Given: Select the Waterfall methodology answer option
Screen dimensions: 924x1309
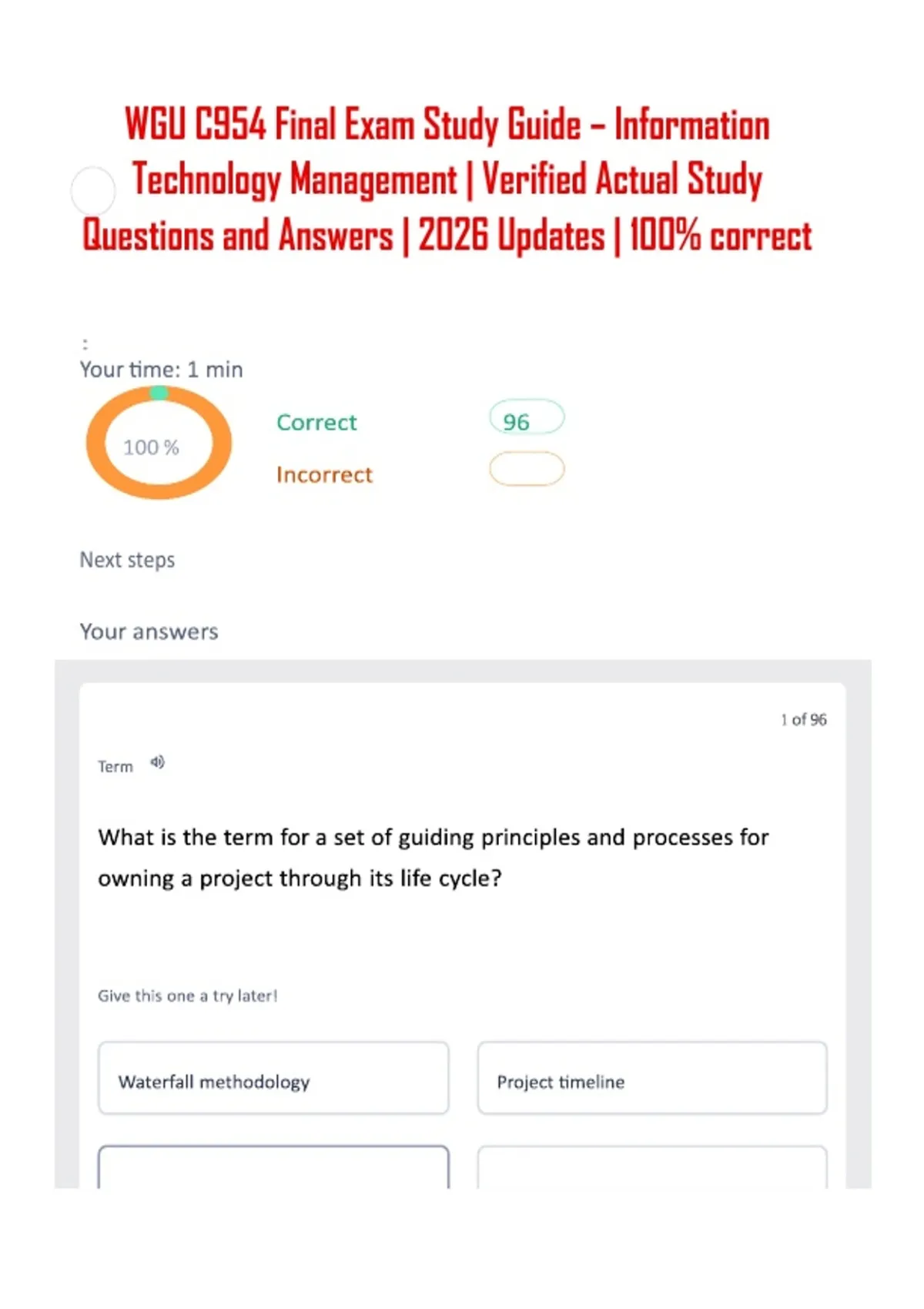Looking at the screenshot, I should 273,1078.
